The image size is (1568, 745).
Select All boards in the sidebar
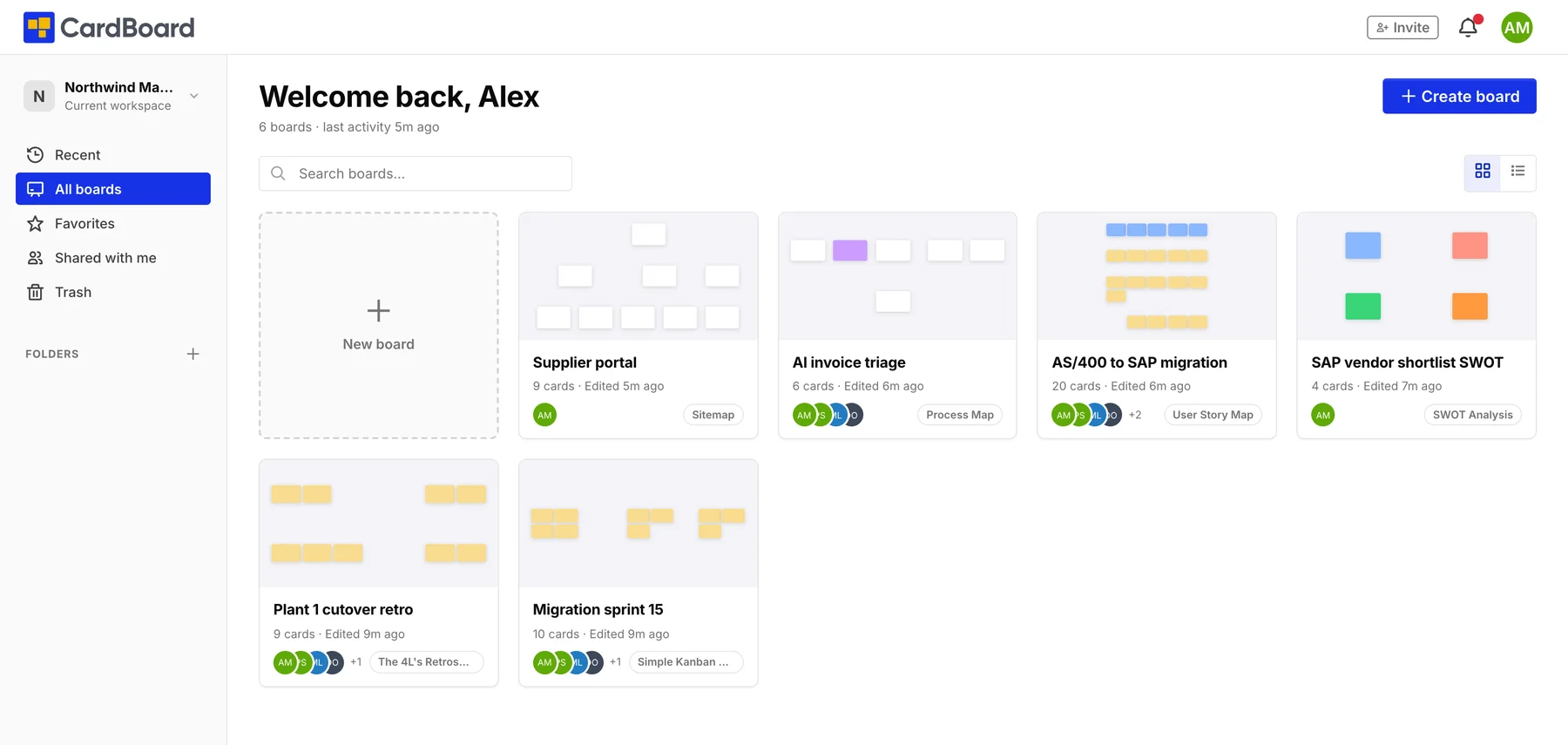coord(113,189)
